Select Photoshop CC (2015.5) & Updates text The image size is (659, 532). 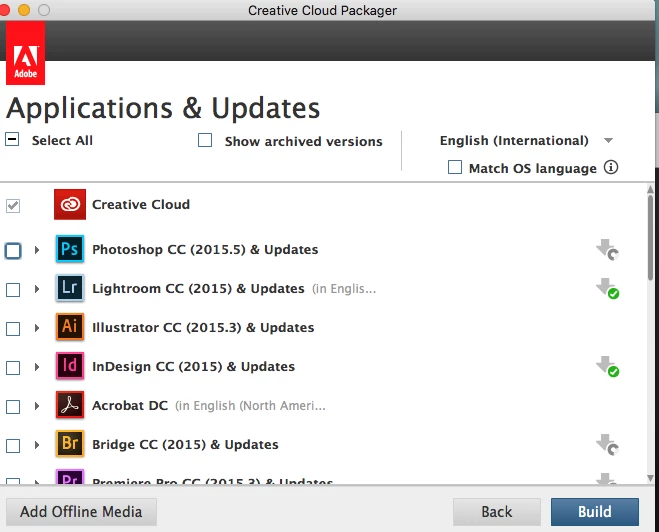pyautogui.click(x=205, y=250)
